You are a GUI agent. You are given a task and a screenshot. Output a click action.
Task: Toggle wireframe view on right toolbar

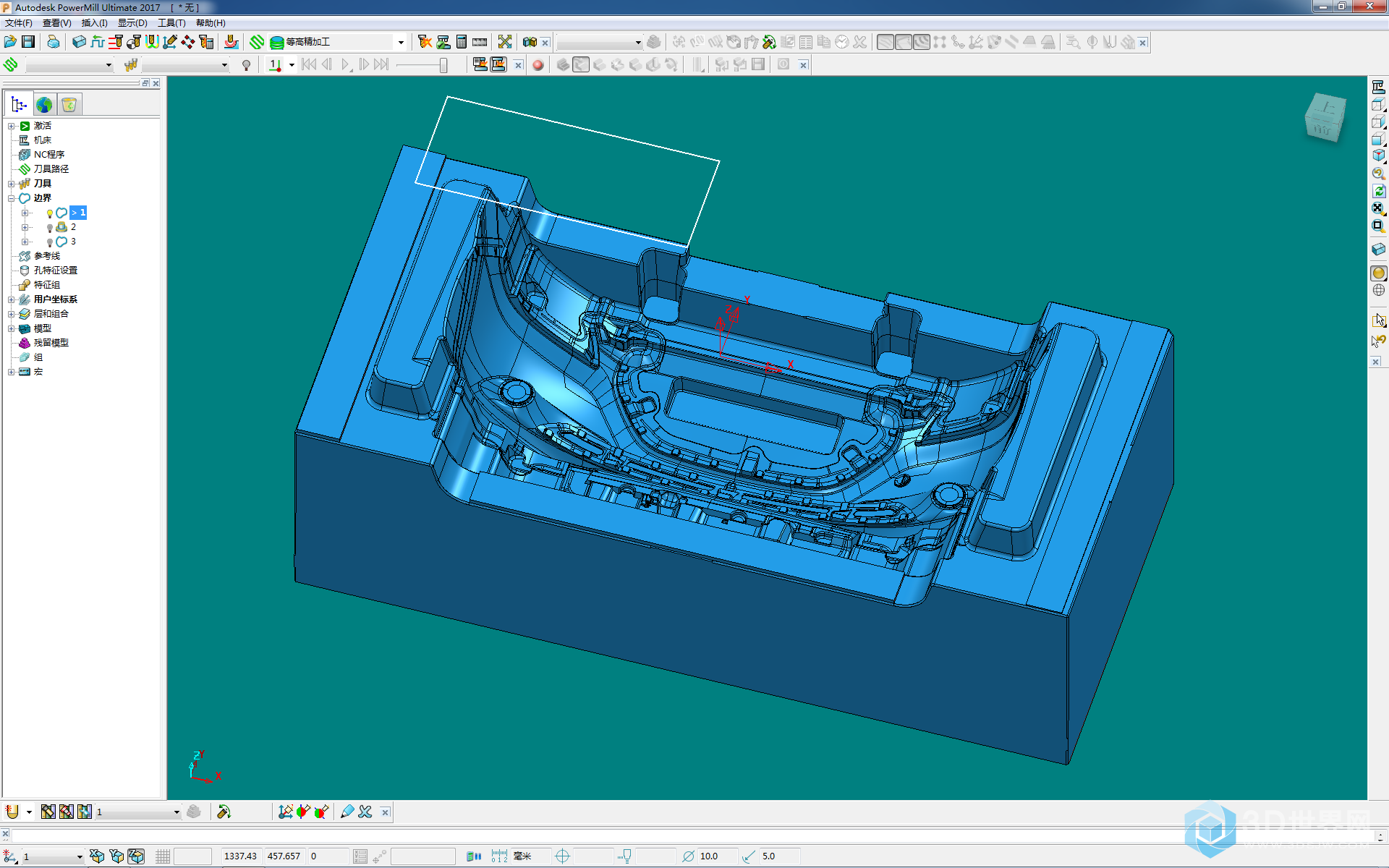[x=1378, y=290]
